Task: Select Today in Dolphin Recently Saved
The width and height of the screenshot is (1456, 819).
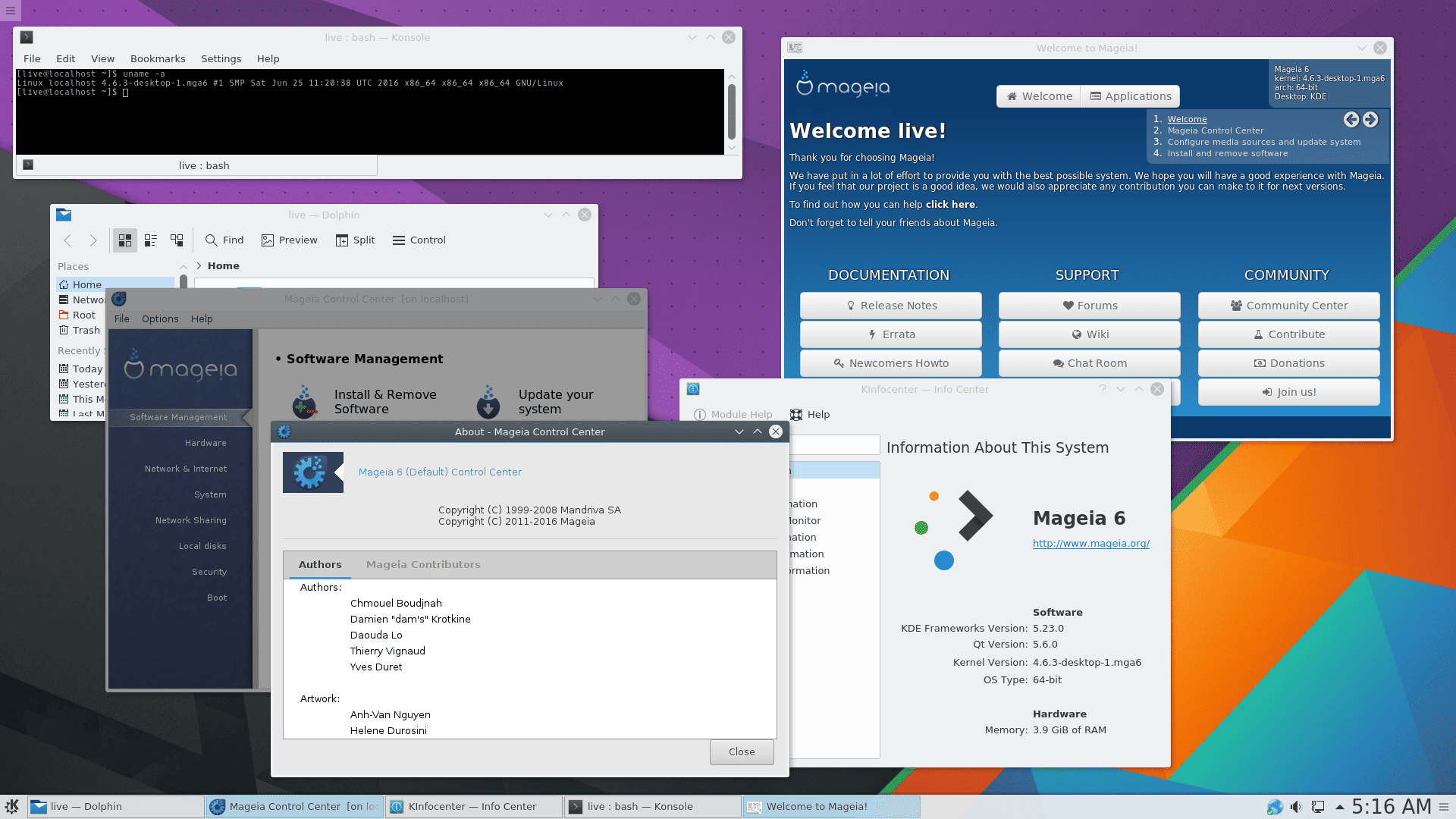Action: (x=82, y=369)
